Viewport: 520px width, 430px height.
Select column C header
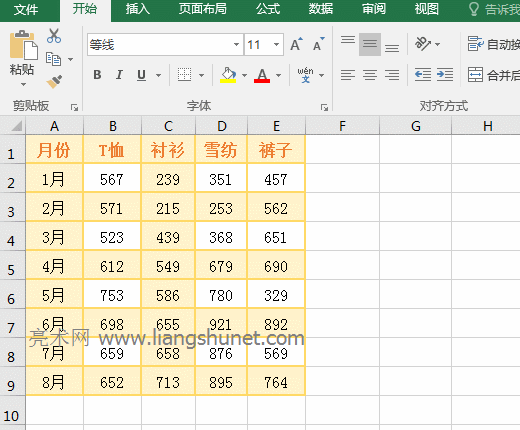168,126
